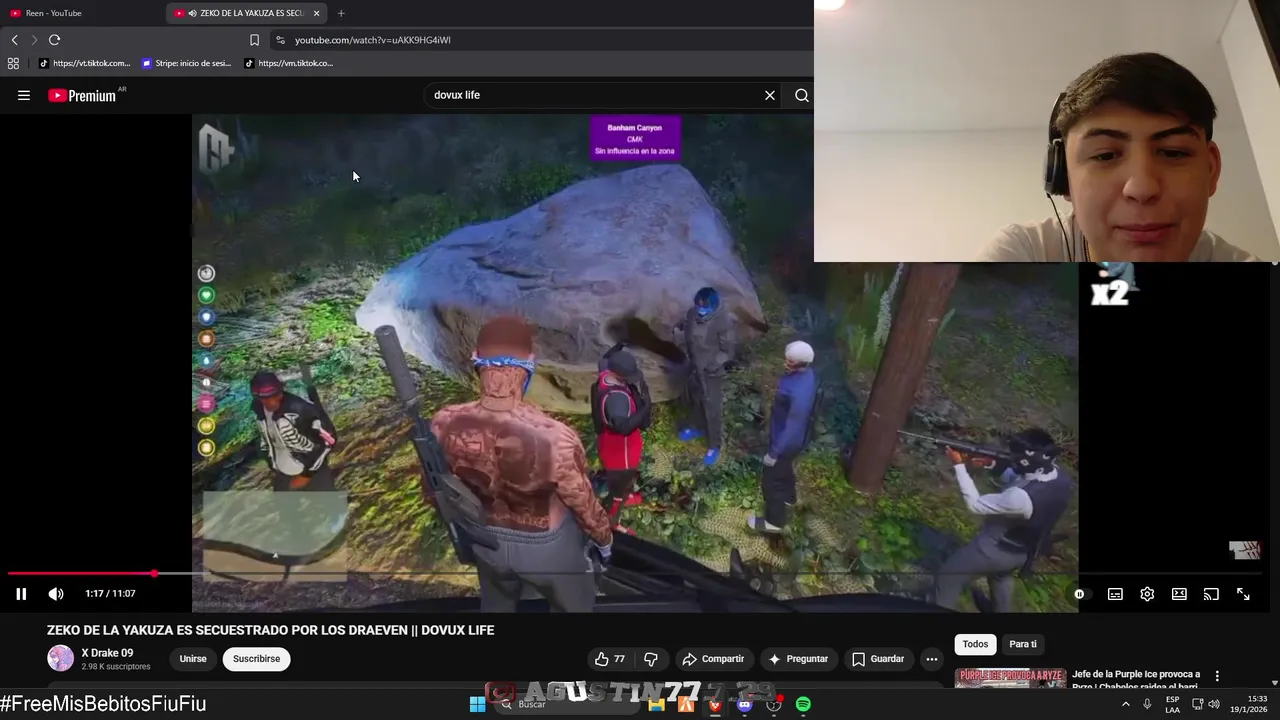Toggle subtitles with the captions icon

point(1115,594)
